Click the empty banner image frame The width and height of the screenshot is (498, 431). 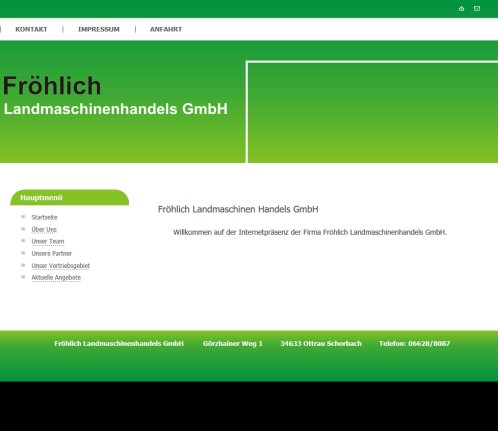click(372, 112)
